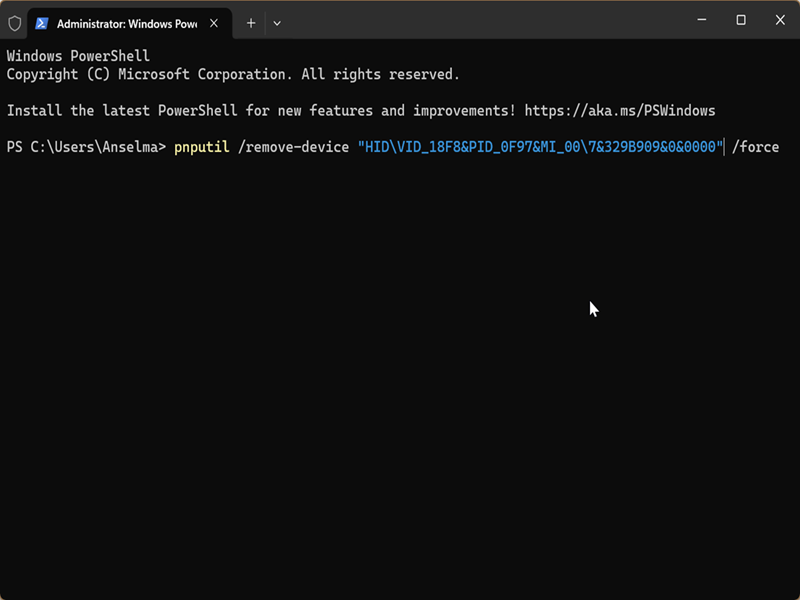Screen dimensions: 800x600
Task: Click the administrator shield icon in title bar
Action: point(14,22)
